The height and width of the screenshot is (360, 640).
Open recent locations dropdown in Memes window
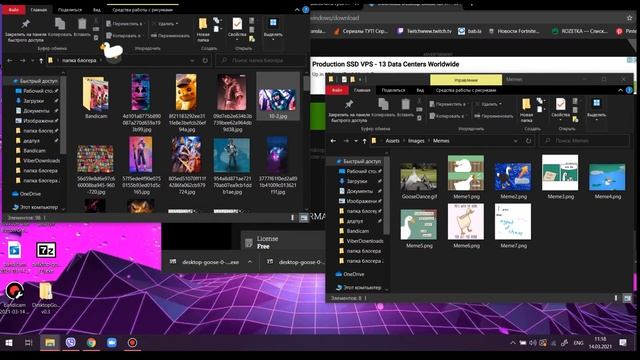coord(356,141)
